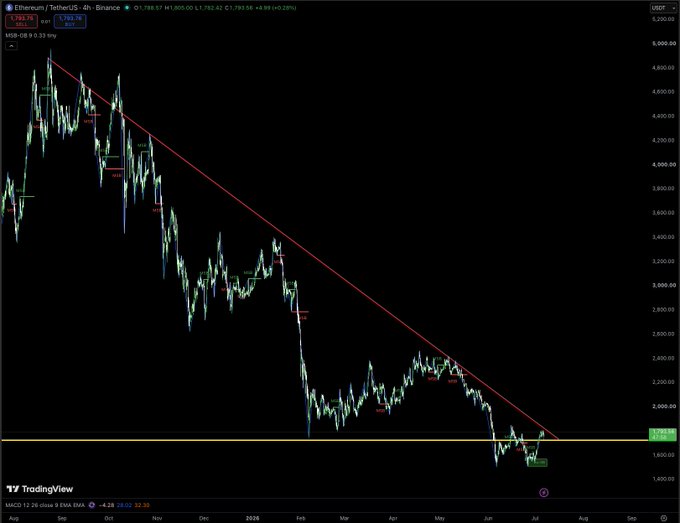Screen dimensions: 680x523
Task: Click the Apr label on time axis
Action: tap(393, 518)
